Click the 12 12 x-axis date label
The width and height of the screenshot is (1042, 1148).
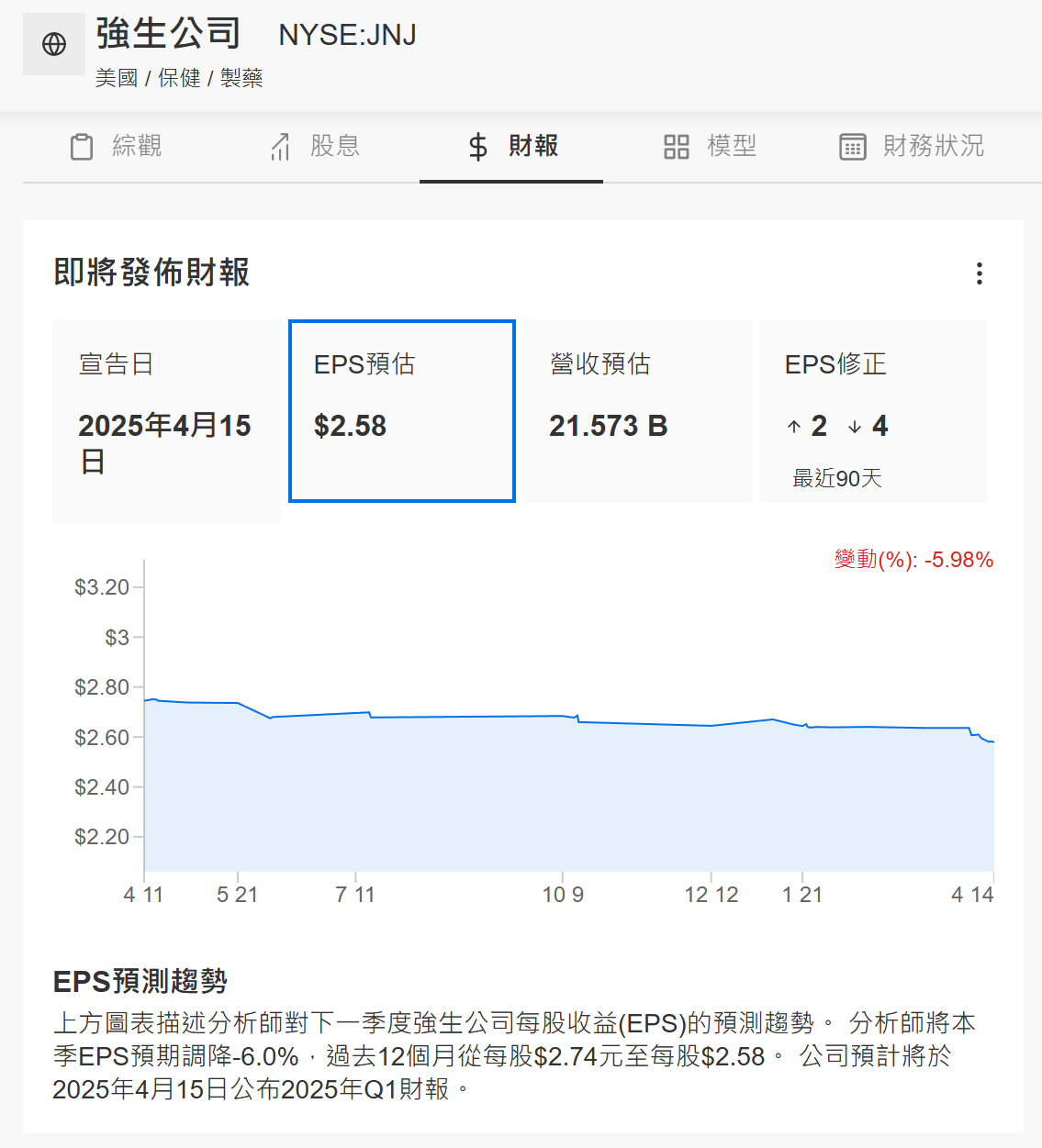(711, 895)
